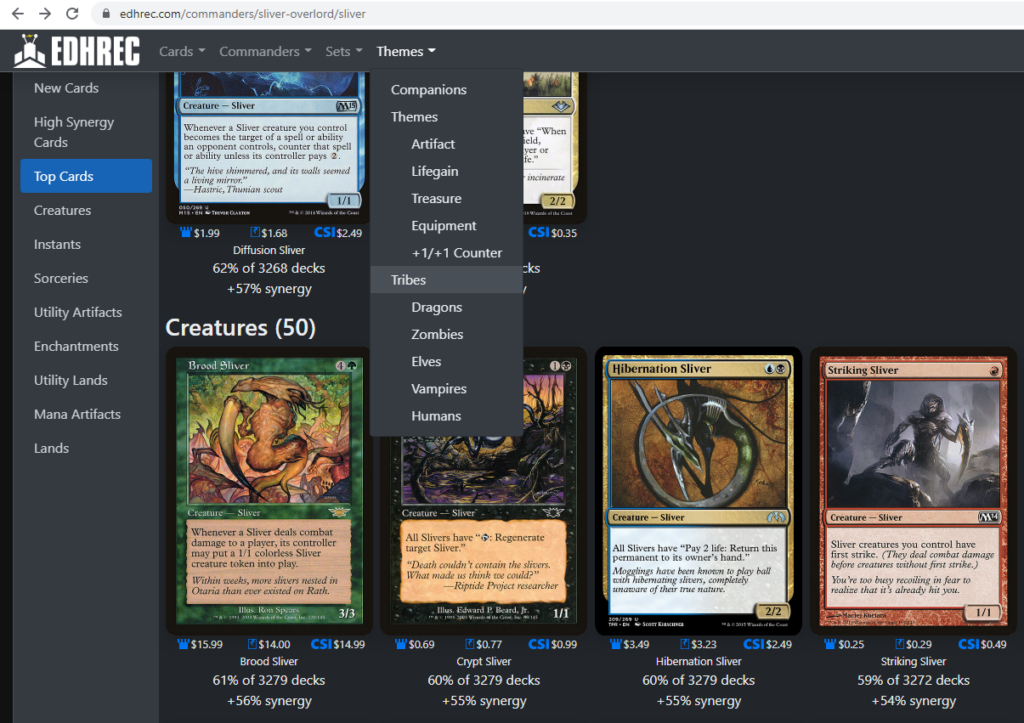Go back with browser back arrow
Viewport: 1024px width, 723px height.
pyautogui.click(x=18, y=13)
